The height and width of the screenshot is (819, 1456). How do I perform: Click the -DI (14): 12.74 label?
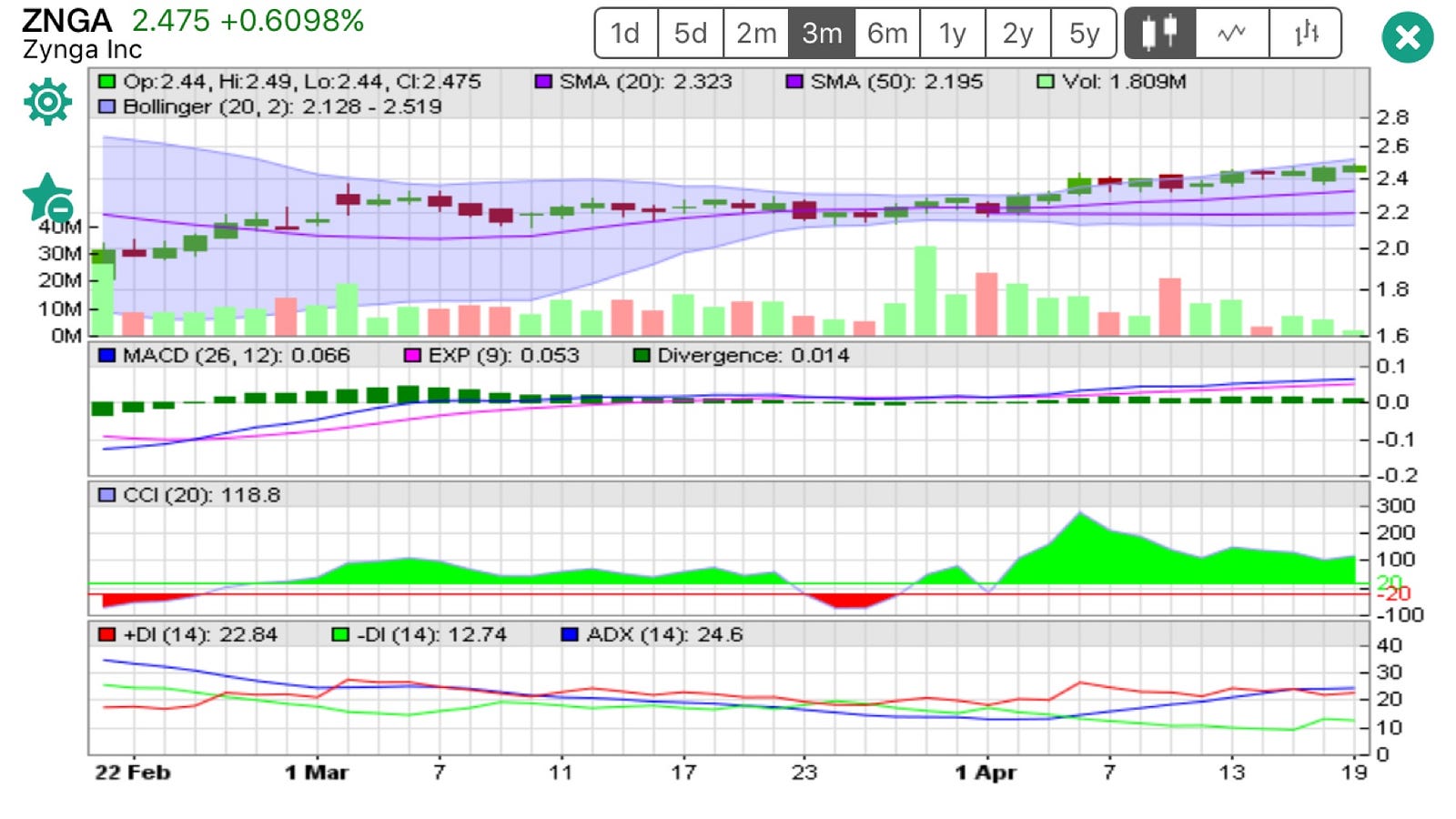tap(432, 634)
